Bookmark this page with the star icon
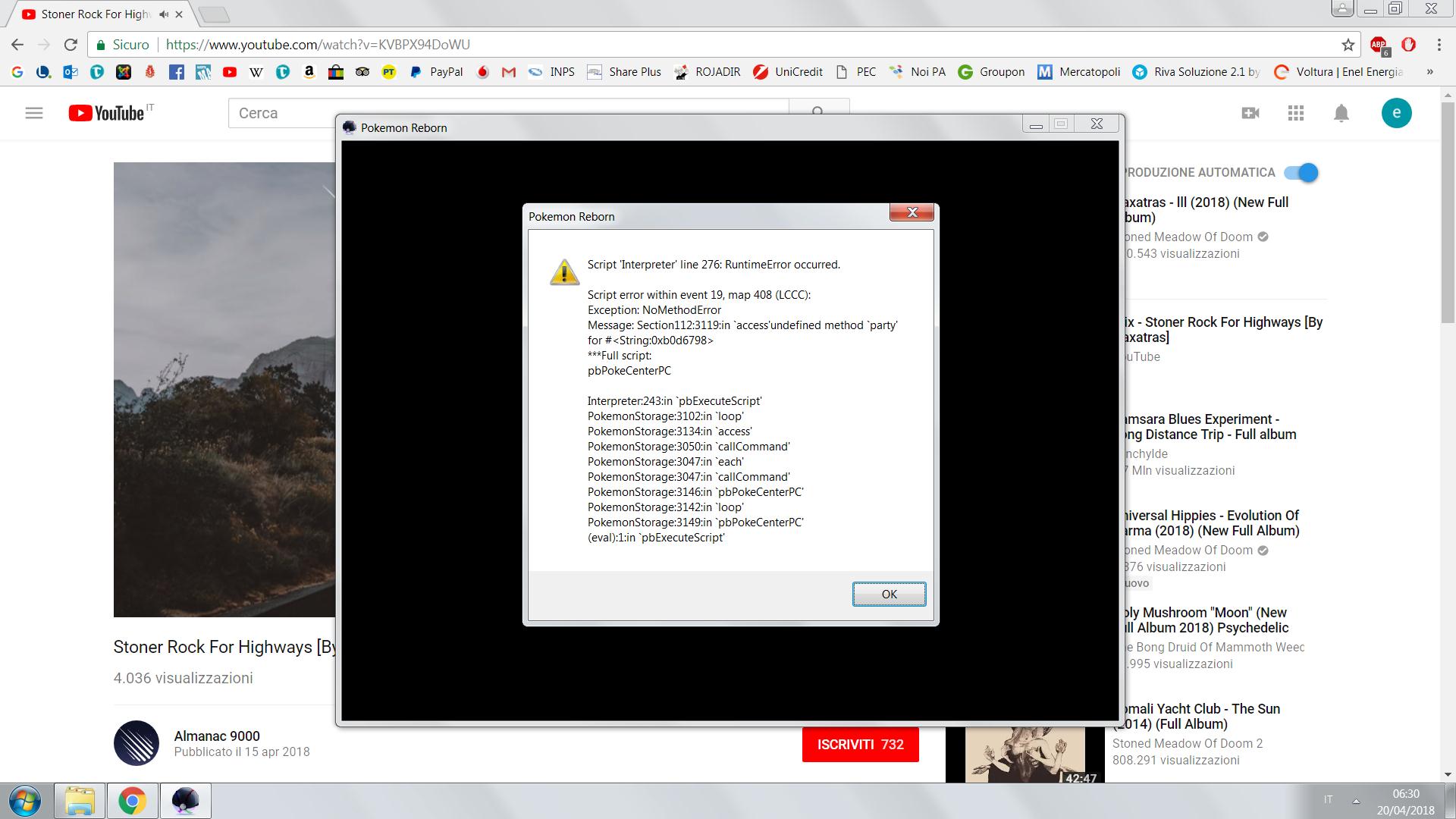The width and height of the screenshot is (1456, 819). 1348,45
